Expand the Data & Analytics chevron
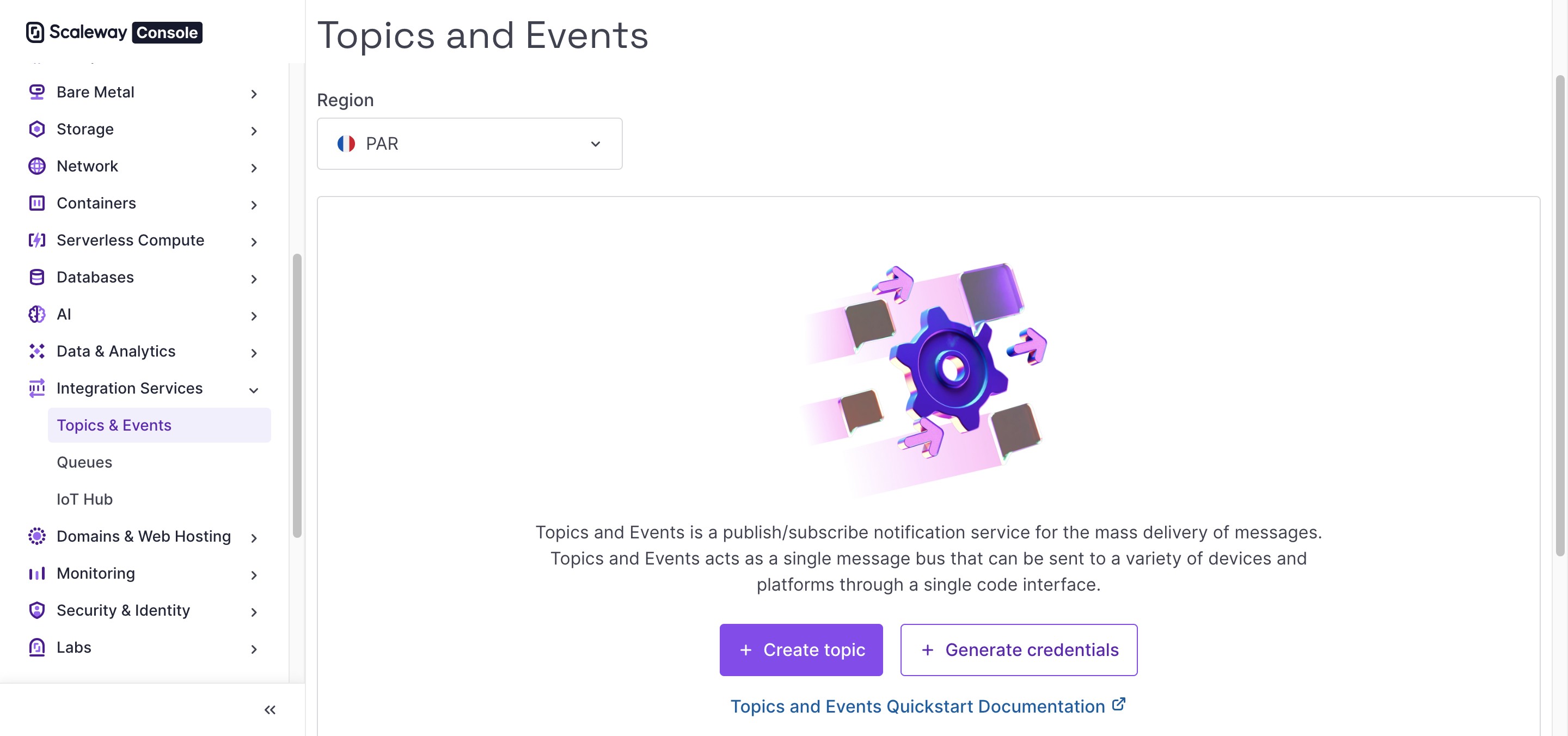Screen dimensions: 1568x736 pyautogui.click(x=254, y=352)
